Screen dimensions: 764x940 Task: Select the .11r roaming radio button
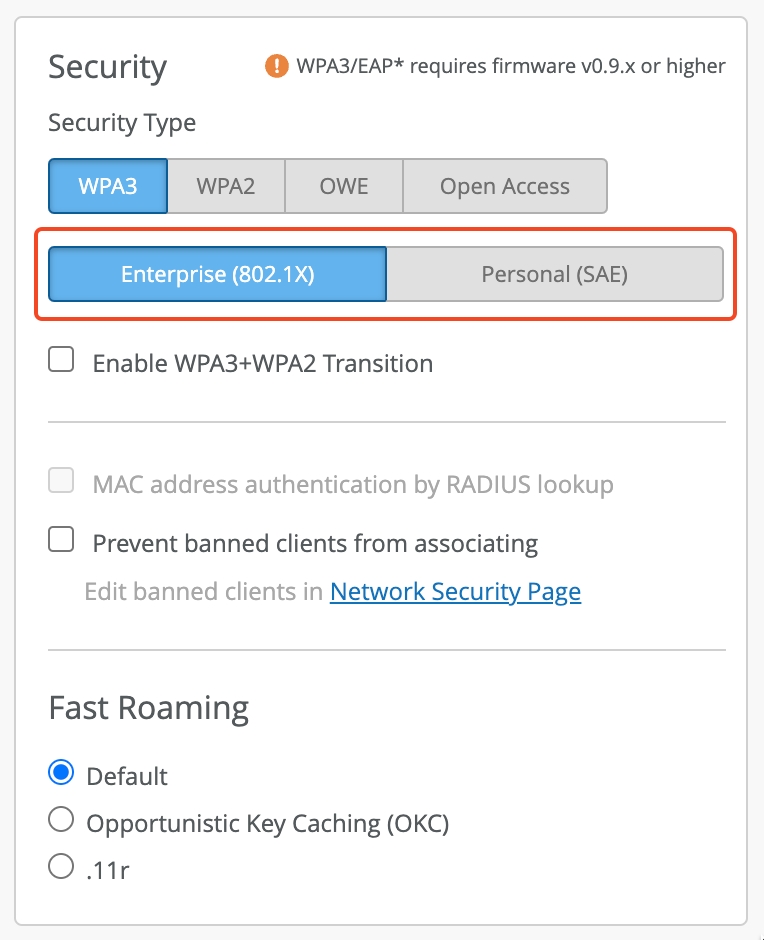pyautogui.click(x=61, y=867)
